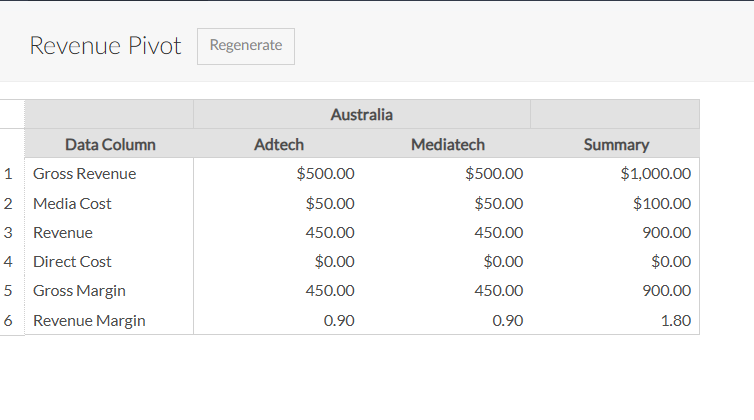Viewport: 754px width, 420px height.
Task: Click Summary Gross Revenue cell $1,000.00
Action: pos(655,174)
